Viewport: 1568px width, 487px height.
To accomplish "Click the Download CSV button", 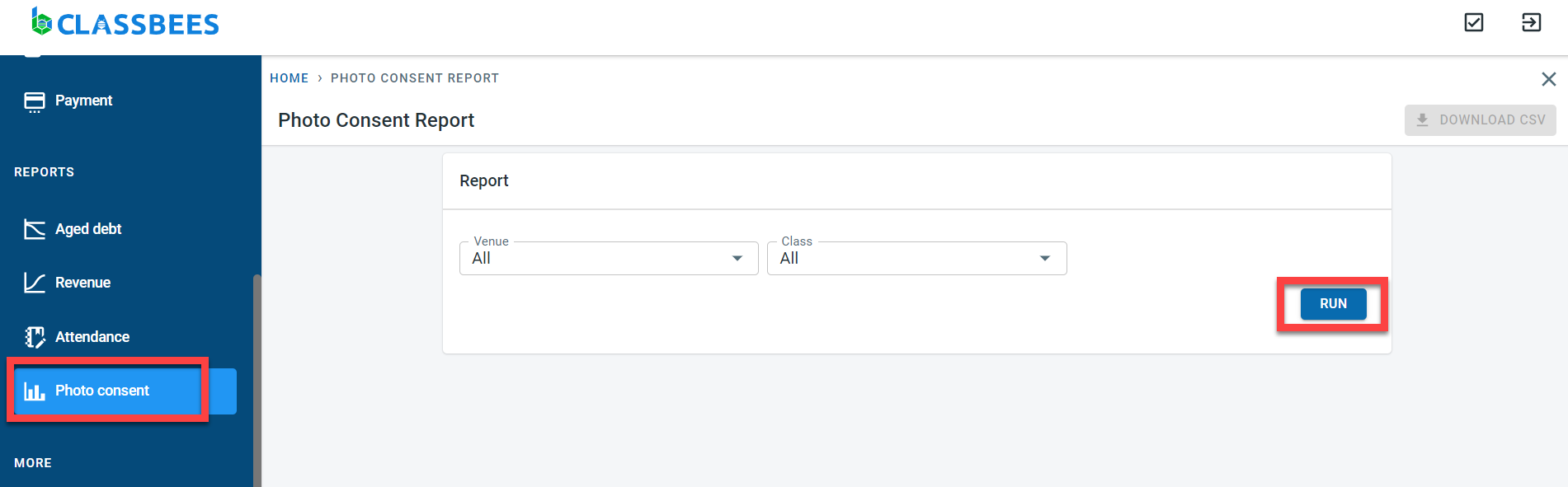I will click(1480, 120).
